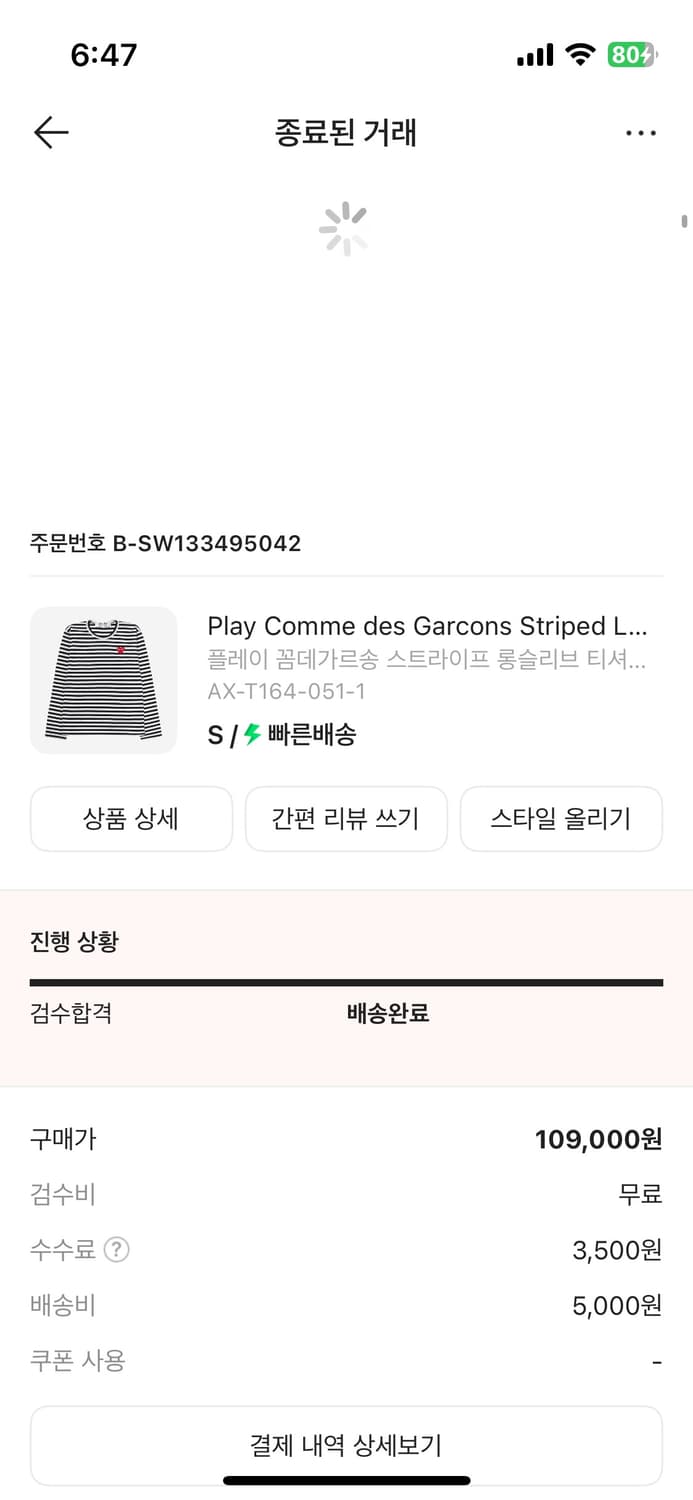Tap the cellular signal strength icon
The image size is (693, 1500).
tap(534, 55)
